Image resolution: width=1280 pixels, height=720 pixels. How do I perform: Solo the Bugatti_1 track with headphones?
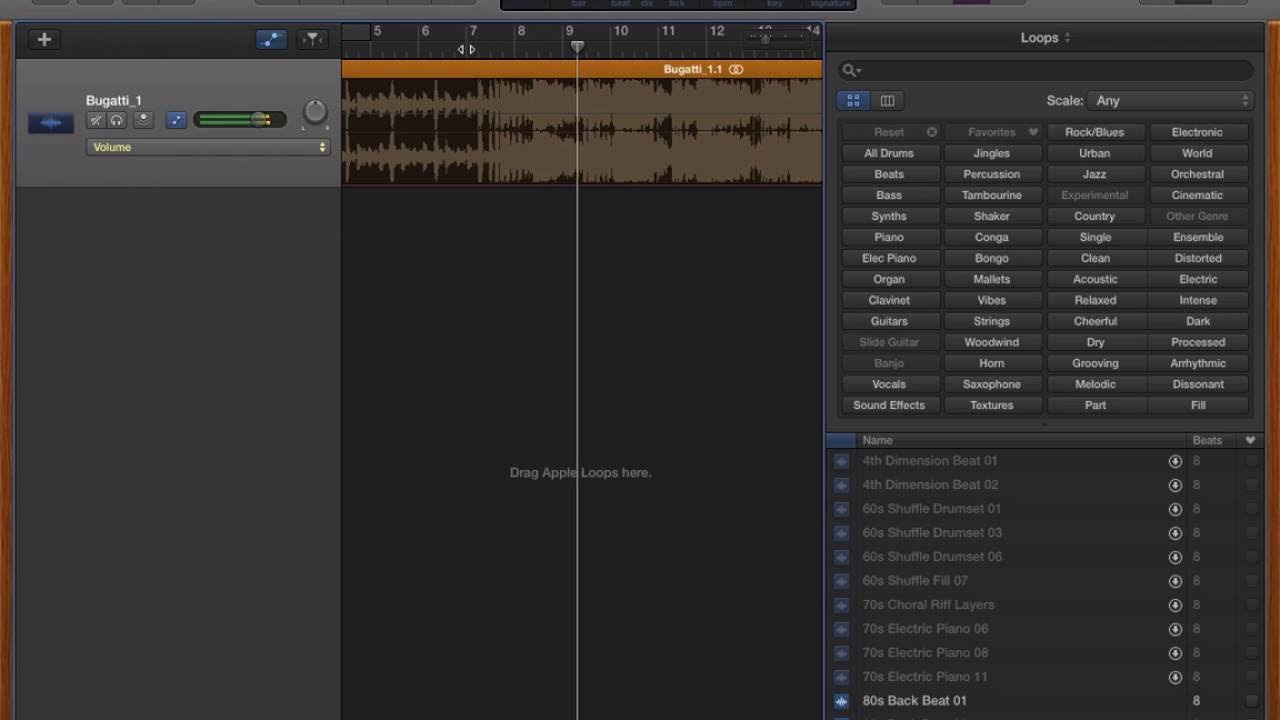pos(117,120)
